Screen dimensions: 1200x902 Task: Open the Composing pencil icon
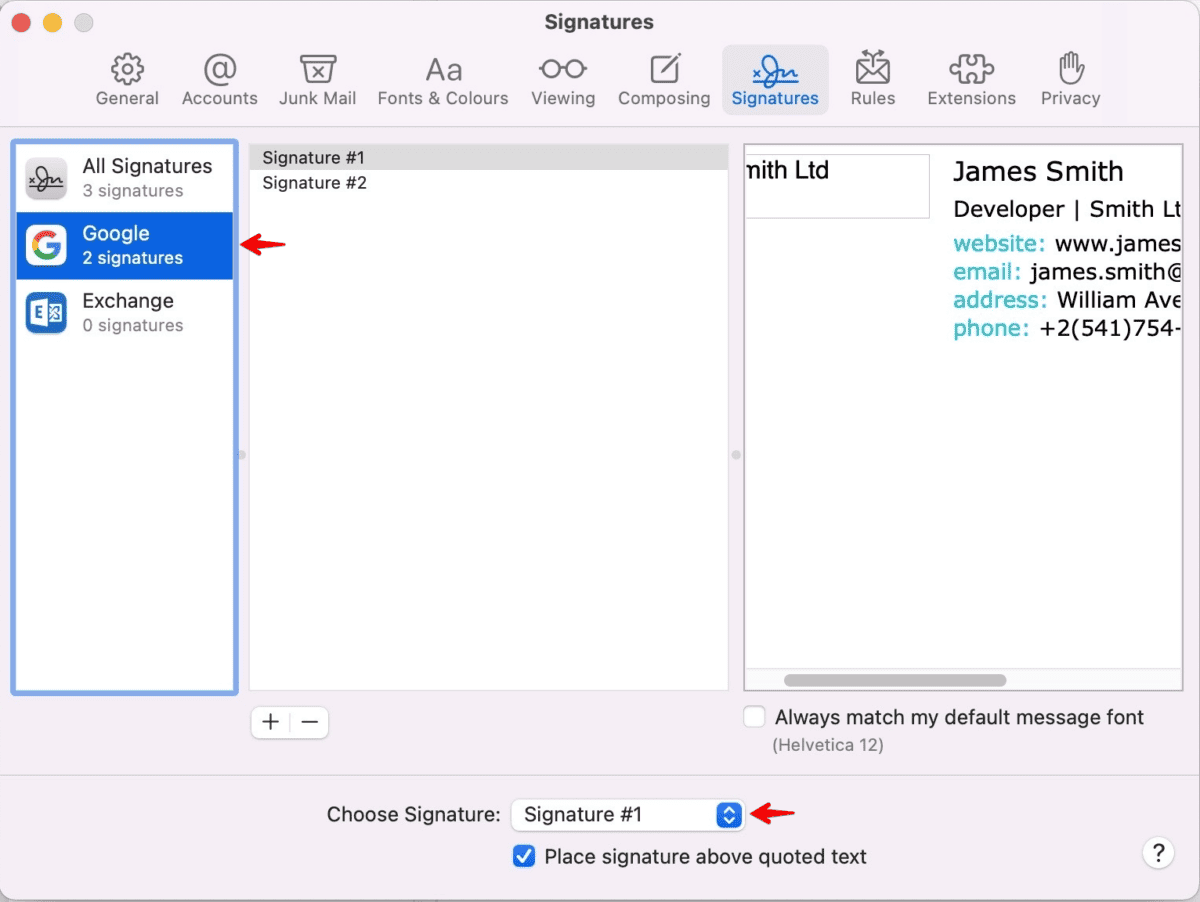[x=664, y=71]
